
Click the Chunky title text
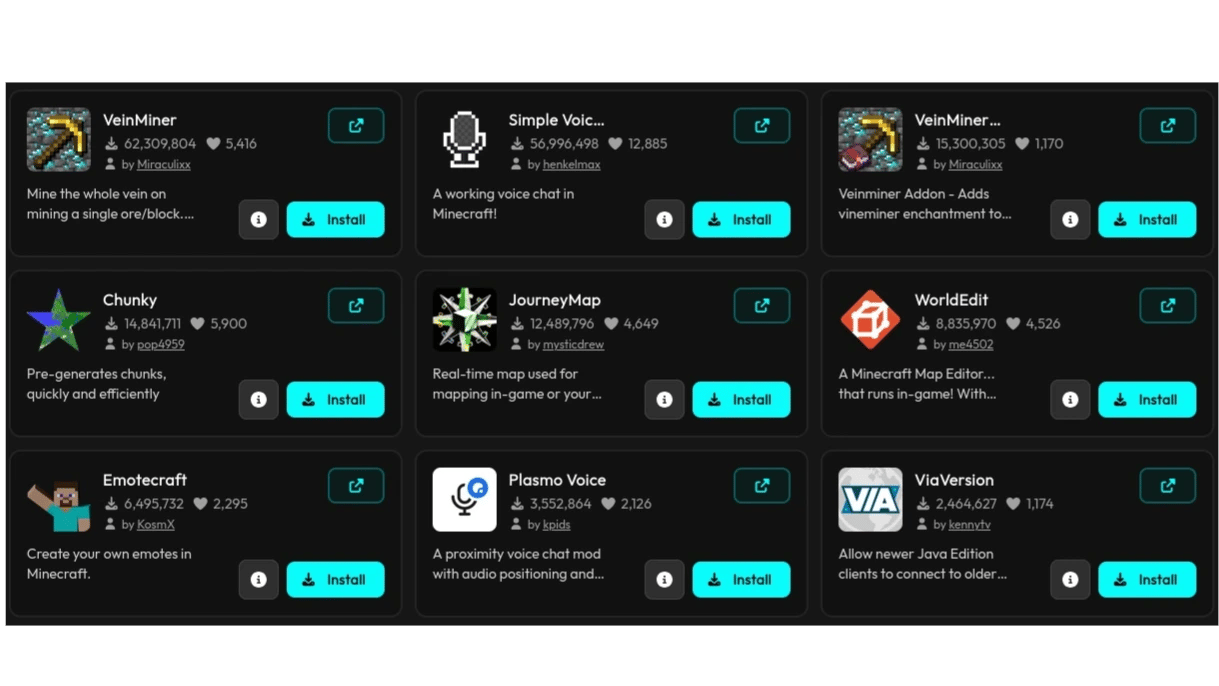pyautogui.click(x=130, y=300)
